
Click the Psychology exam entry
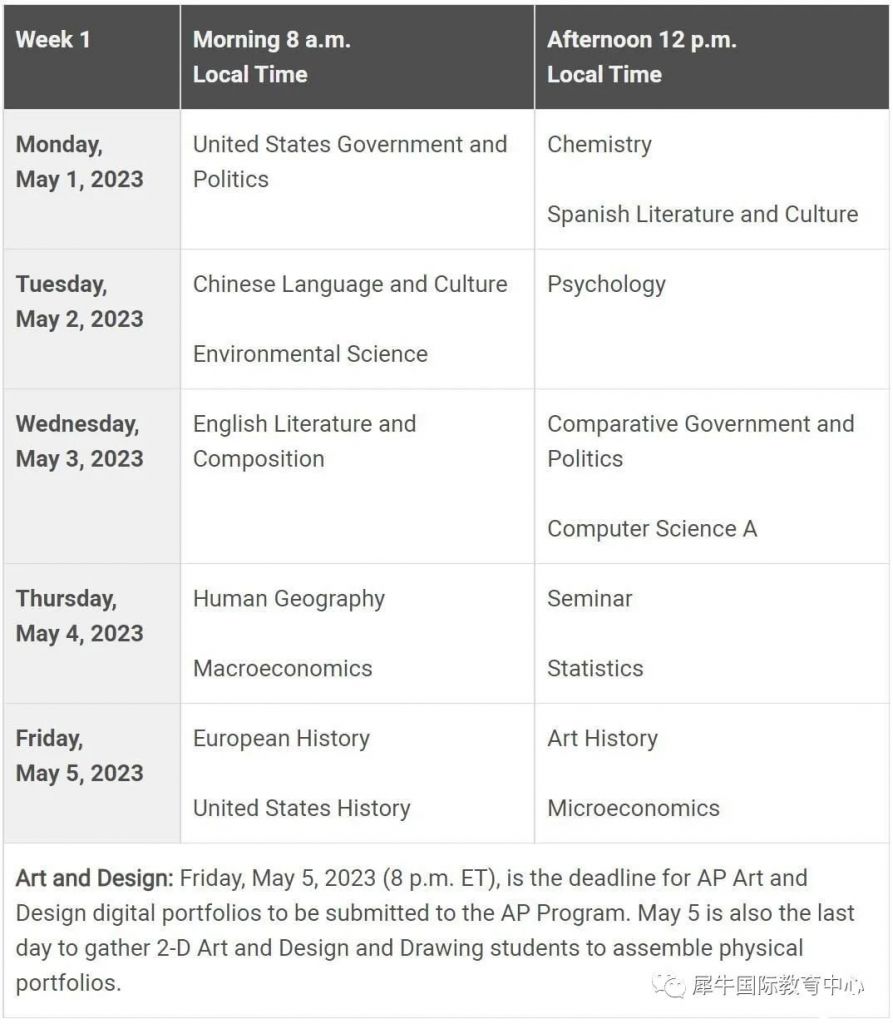click(606, 284)
